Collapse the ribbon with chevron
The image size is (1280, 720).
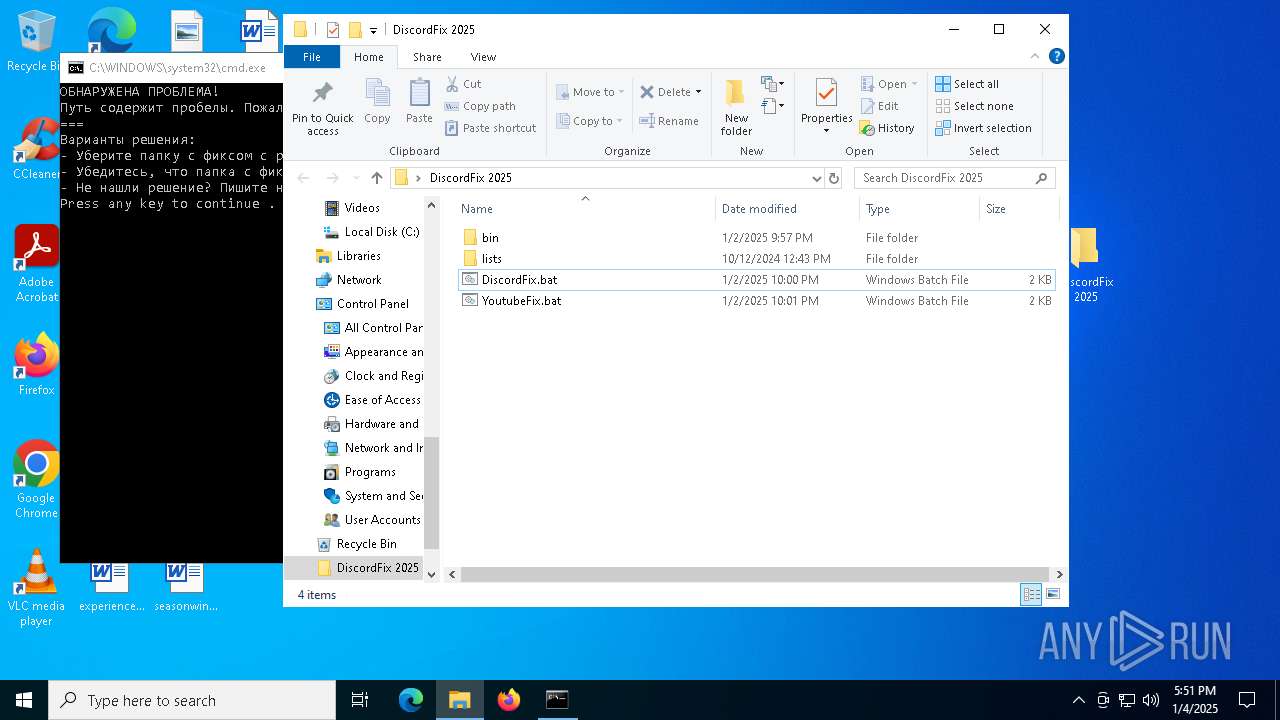point(1035,57)
